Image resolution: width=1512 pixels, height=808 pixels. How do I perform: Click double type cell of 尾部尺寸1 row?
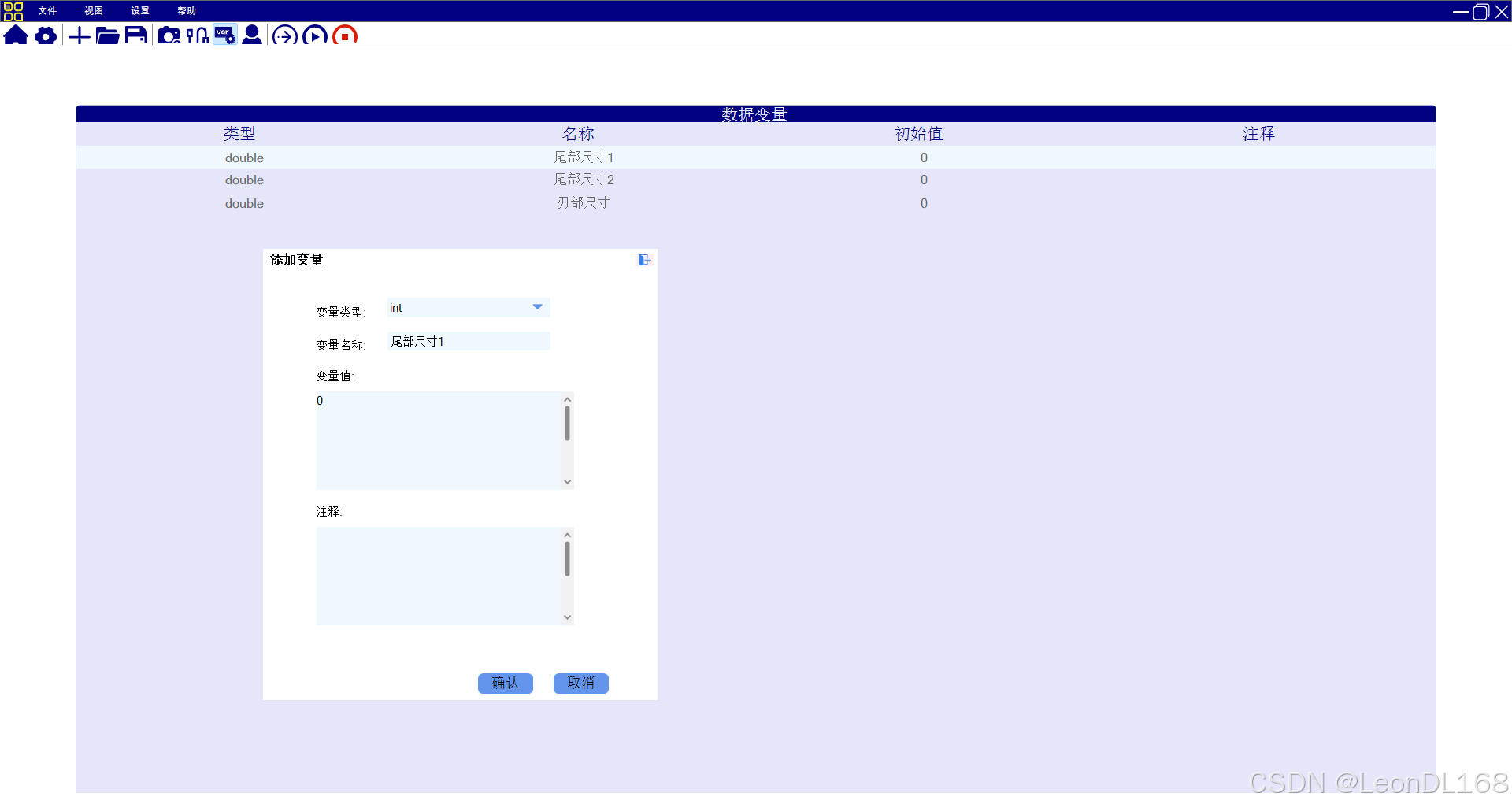click(x=244, y=158)
